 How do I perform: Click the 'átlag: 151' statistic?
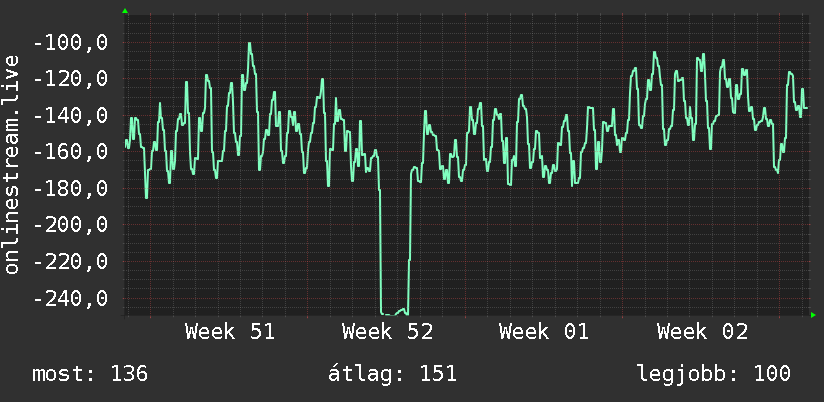(393, 374)
